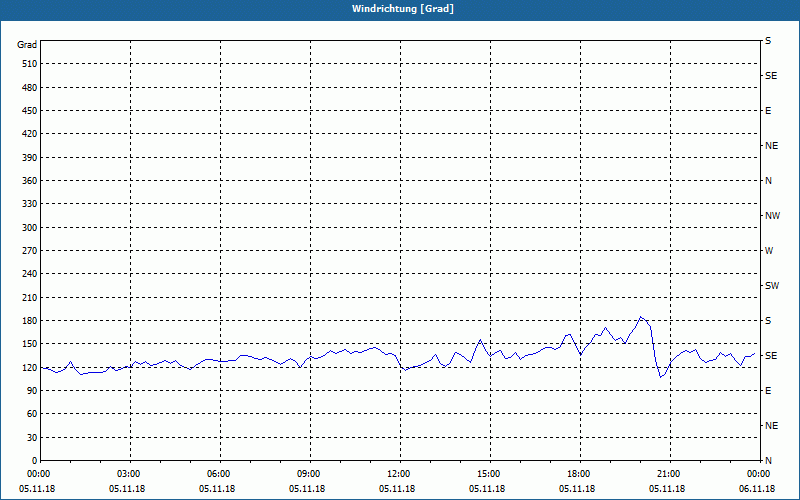This screenshot has height=500, width=800.
Task: Click the 05.11.18 date under 21:00
Action: pyautogui.click(x=666, y=489)
